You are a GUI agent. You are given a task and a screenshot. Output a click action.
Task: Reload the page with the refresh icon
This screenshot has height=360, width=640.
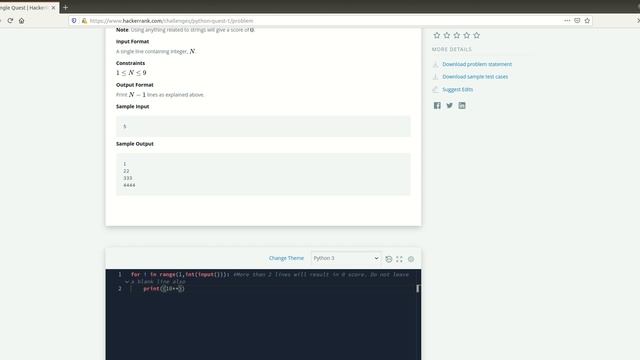(10, 20)
